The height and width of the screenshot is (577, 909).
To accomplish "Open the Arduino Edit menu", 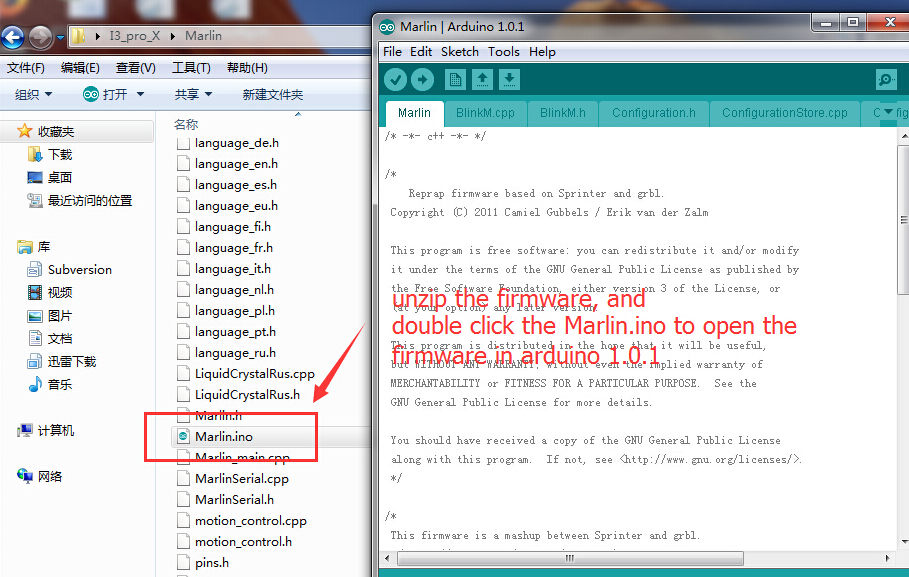I will 421,52.
